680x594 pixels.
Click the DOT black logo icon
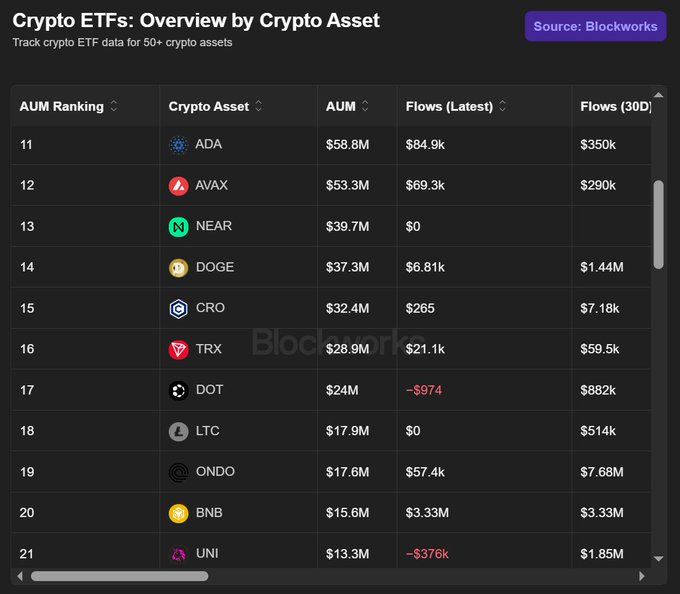point(178,391)
